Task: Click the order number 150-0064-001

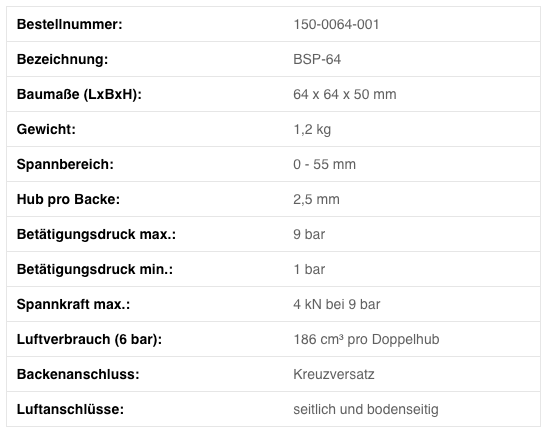Action: click(336, 24)
